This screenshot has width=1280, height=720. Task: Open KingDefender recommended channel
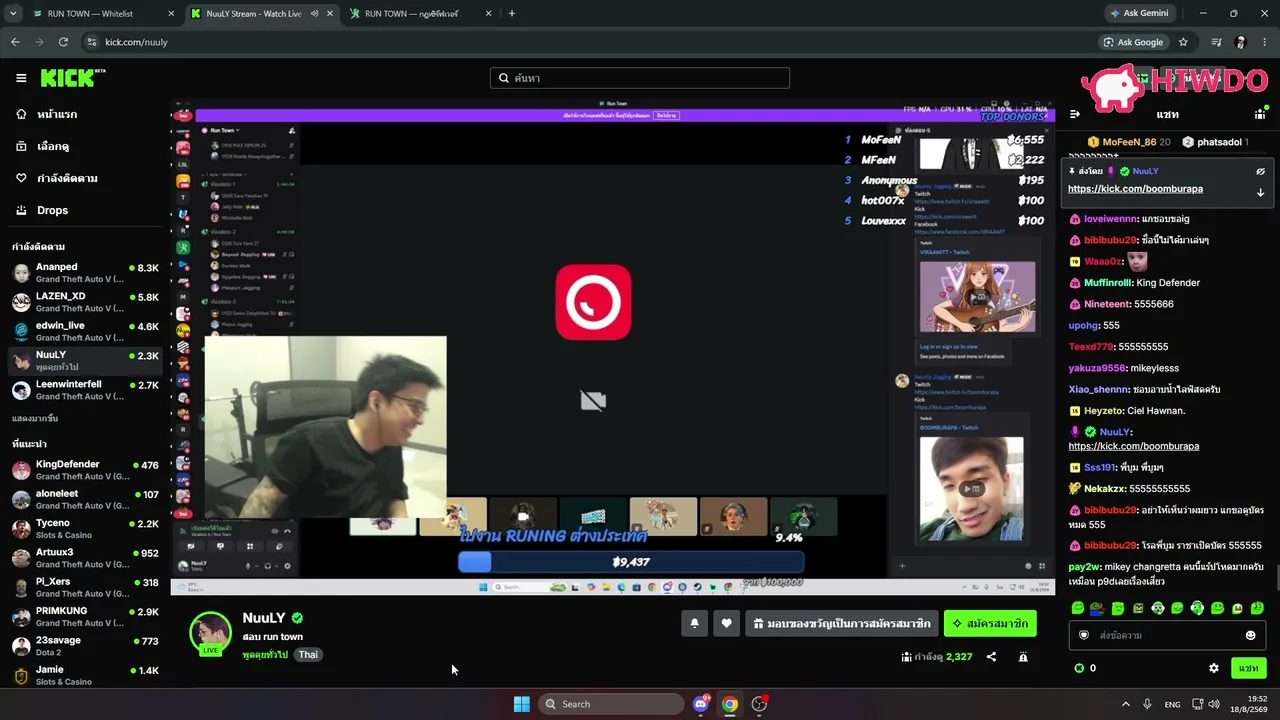85,470
